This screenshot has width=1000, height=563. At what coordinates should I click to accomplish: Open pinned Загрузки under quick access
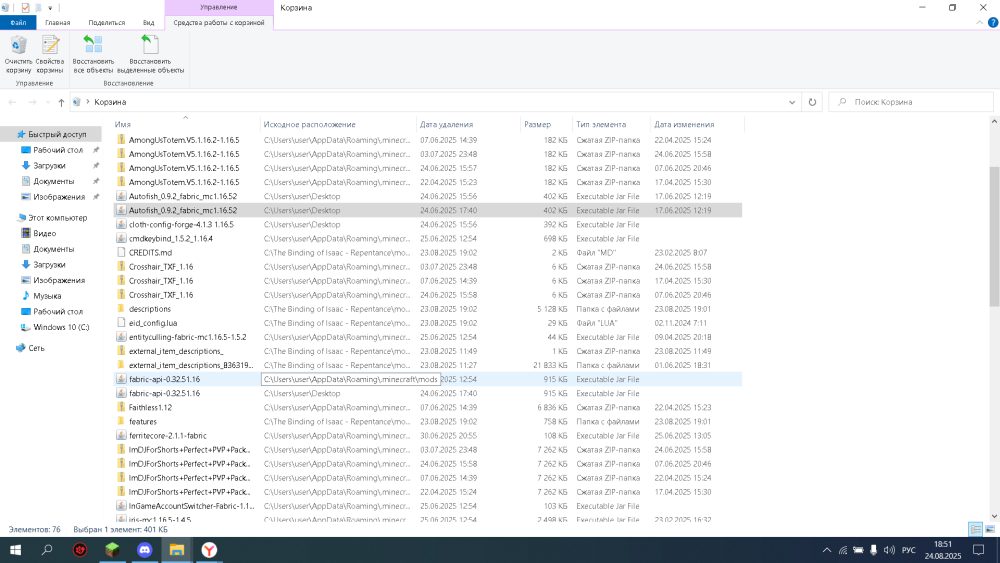(x=49, y=166)
